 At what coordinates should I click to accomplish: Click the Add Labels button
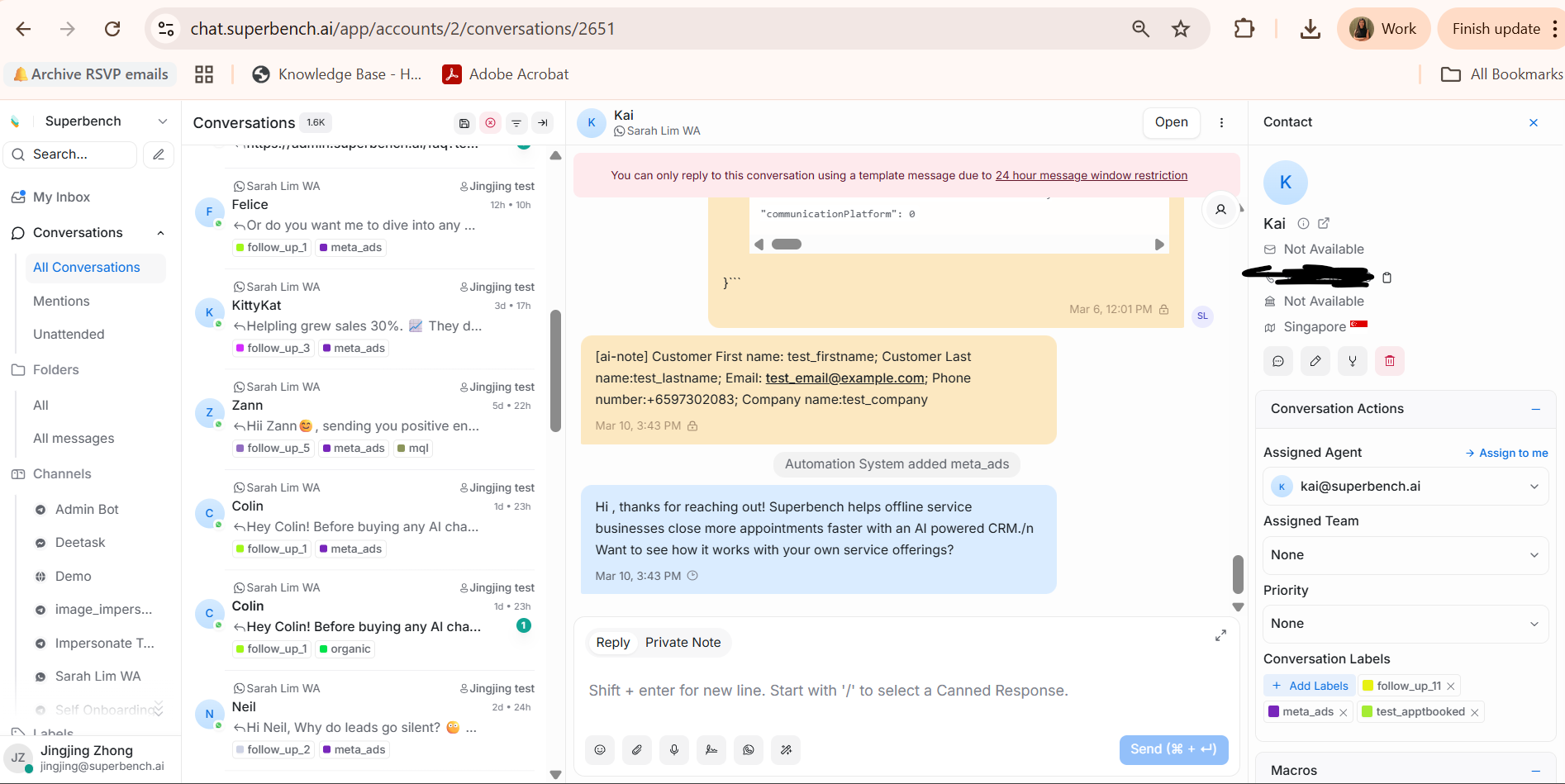coord(1310,686)
